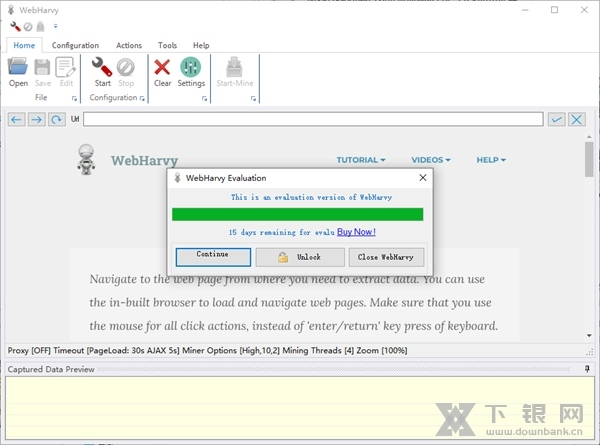Click the WebHarvy title link on page
This screenshot has width=600, height=445.
[x=145, y=160]
